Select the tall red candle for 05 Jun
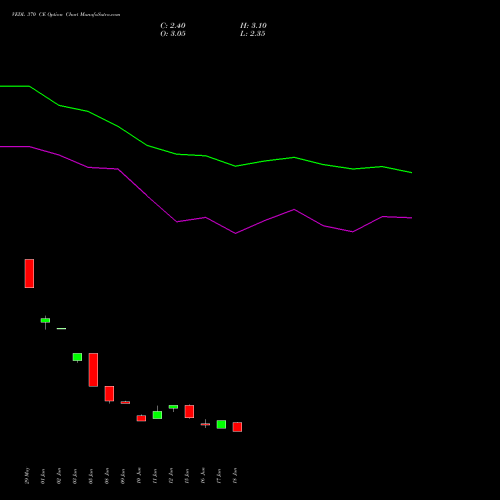The height and width of the screenshot is (500, 500). point(93,370)
